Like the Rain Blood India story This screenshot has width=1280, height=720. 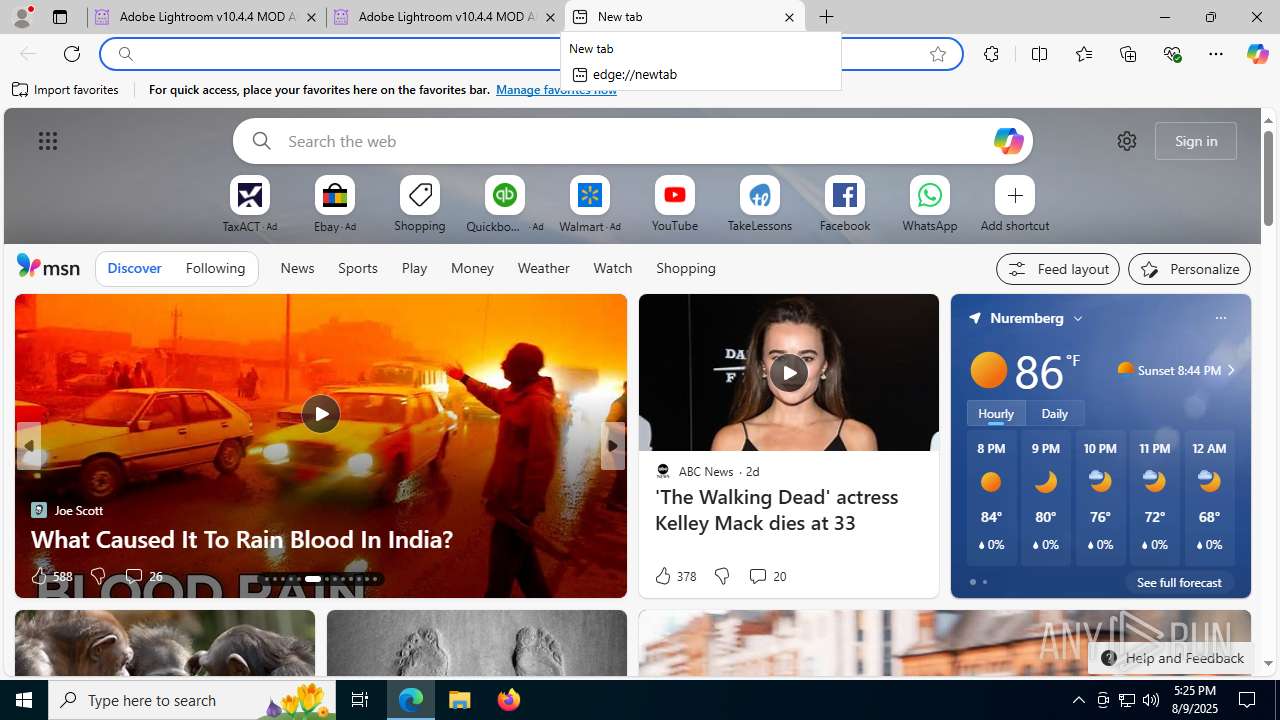[x=51, y=576]
